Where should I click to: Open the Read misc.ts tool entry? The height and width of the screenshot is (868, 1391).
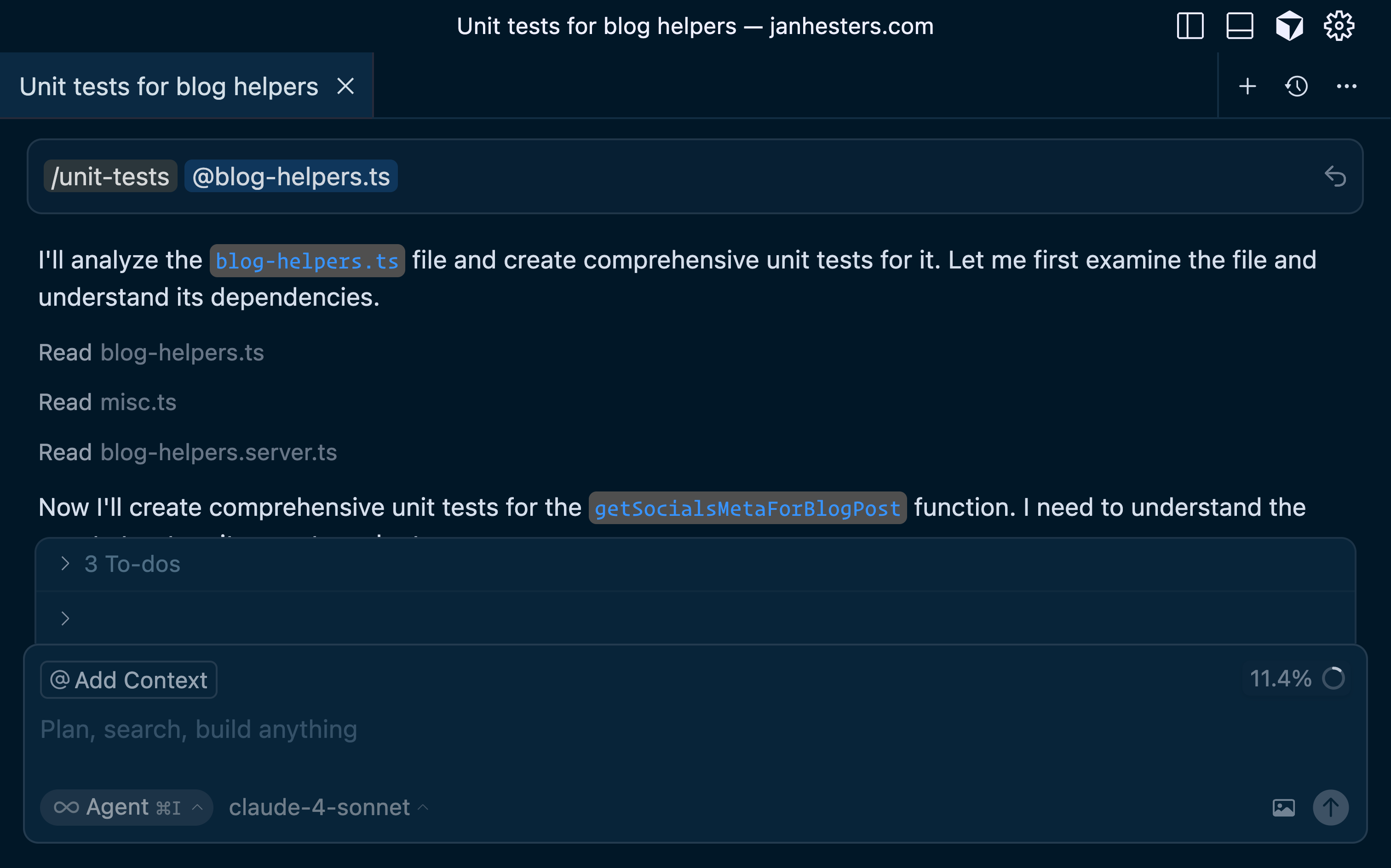107,402
